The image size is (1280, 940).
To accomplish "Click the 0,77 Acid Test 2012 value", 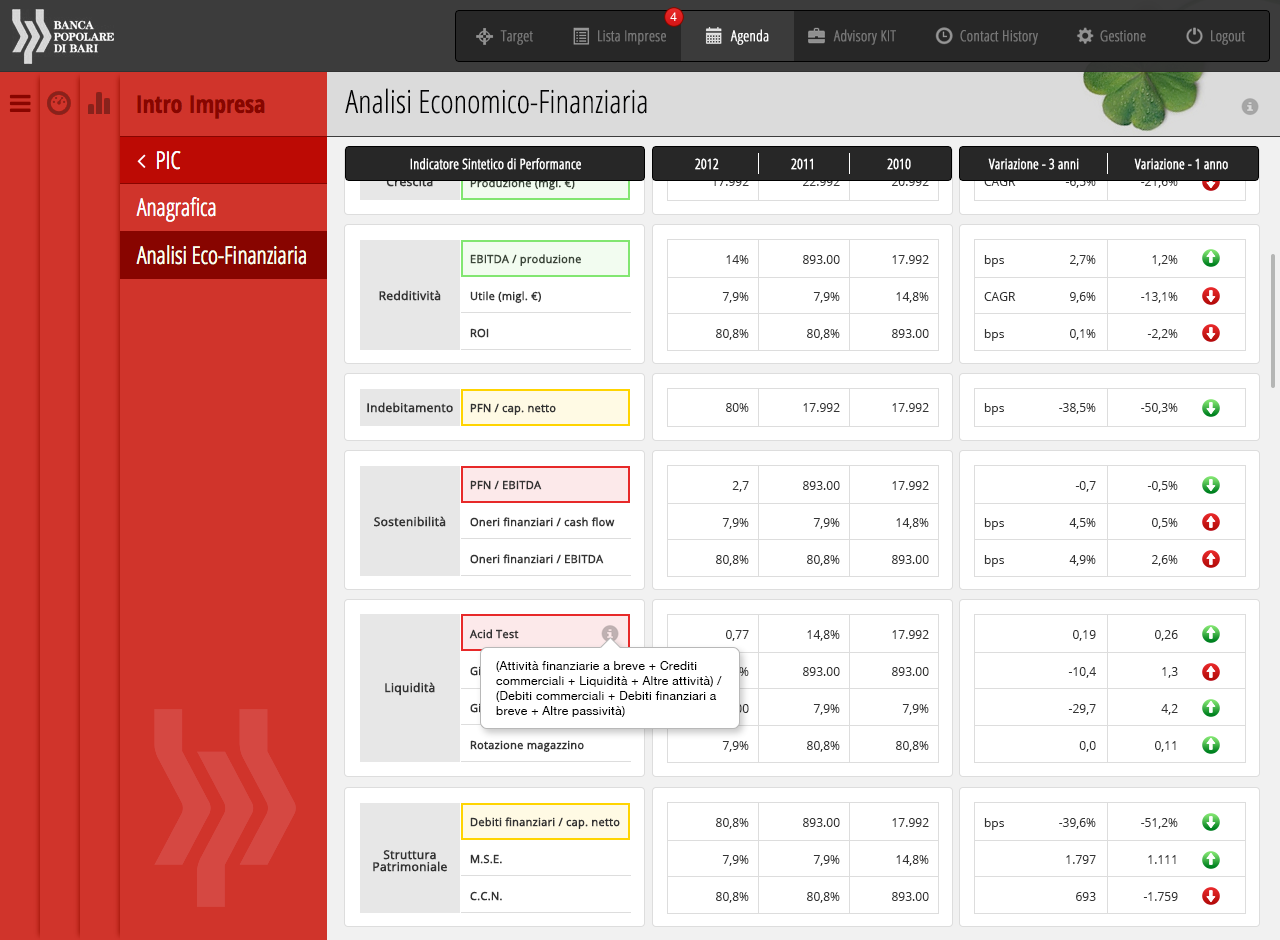I will coord(736,634).
